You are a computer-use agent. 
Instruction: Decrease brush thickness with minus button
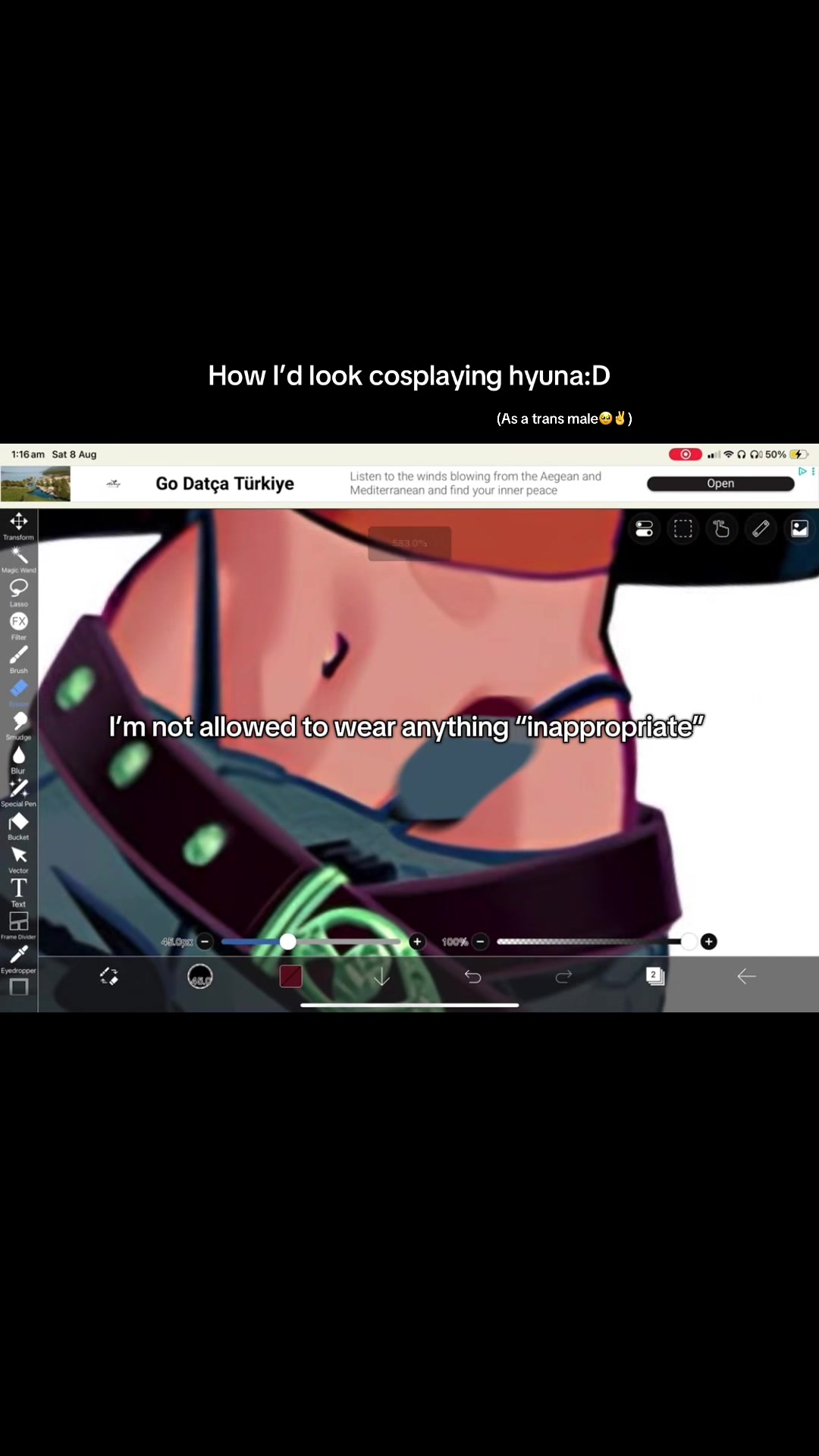[x=205, y=942]
